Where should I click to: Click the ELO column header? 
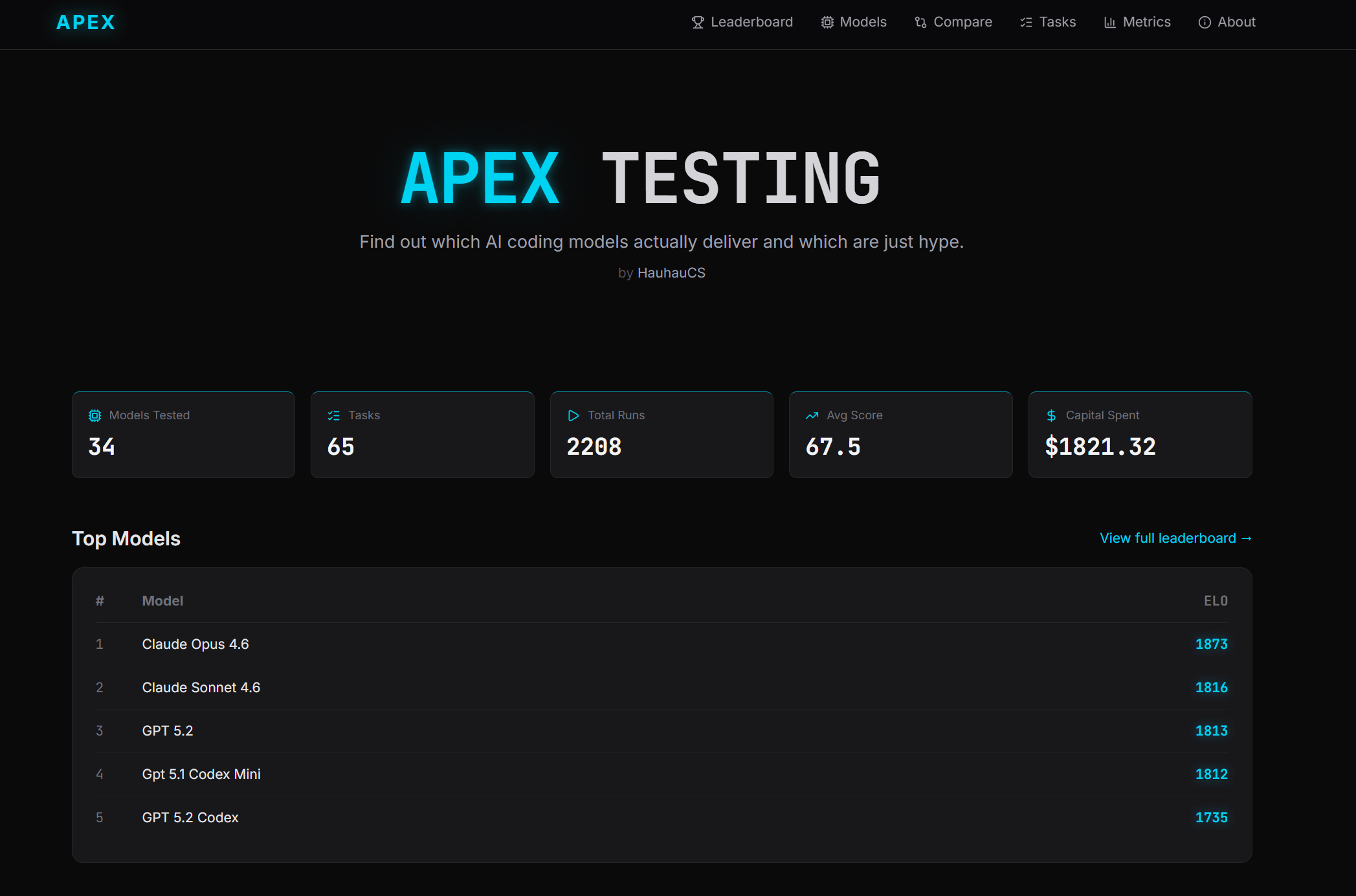click(1215, 601)
